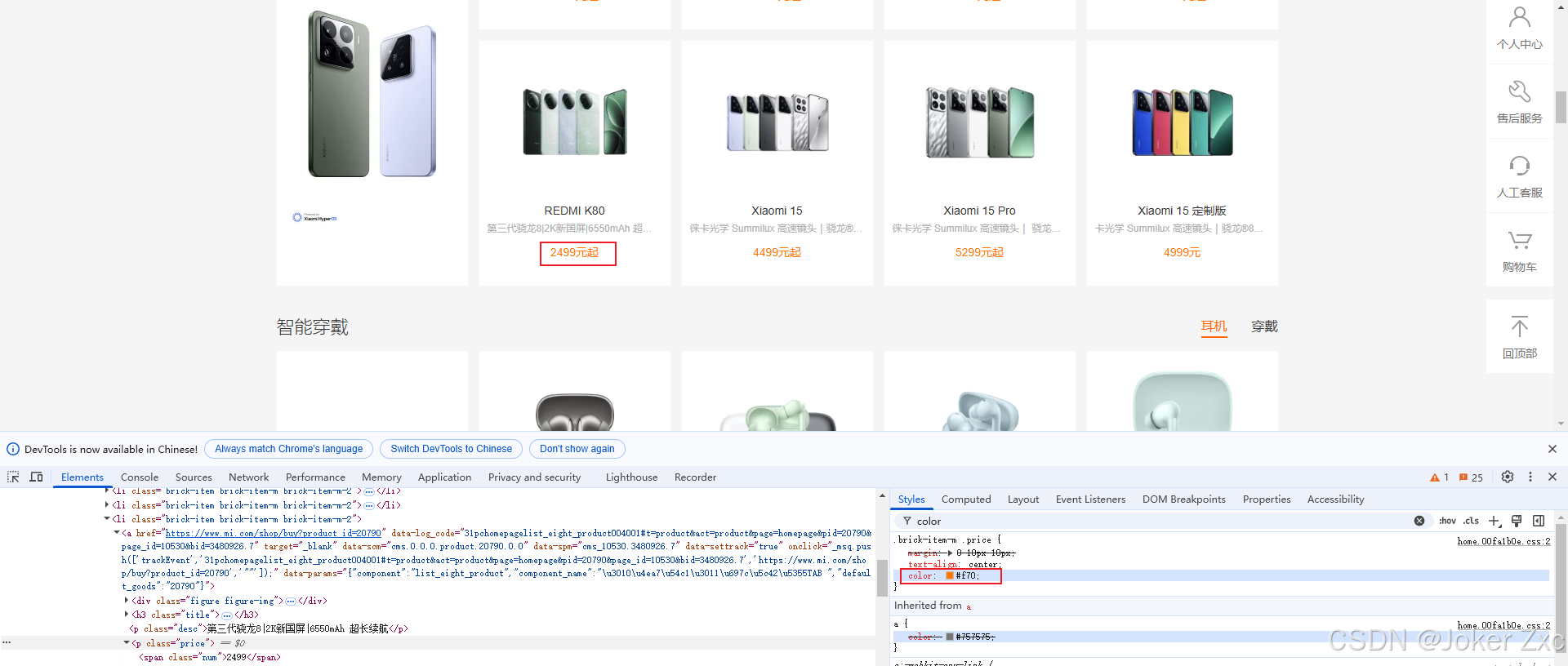Expand the margin shorthand triangle in Styles
Image resolution: width=1568 pixels, height=666 pixels.
950,553
